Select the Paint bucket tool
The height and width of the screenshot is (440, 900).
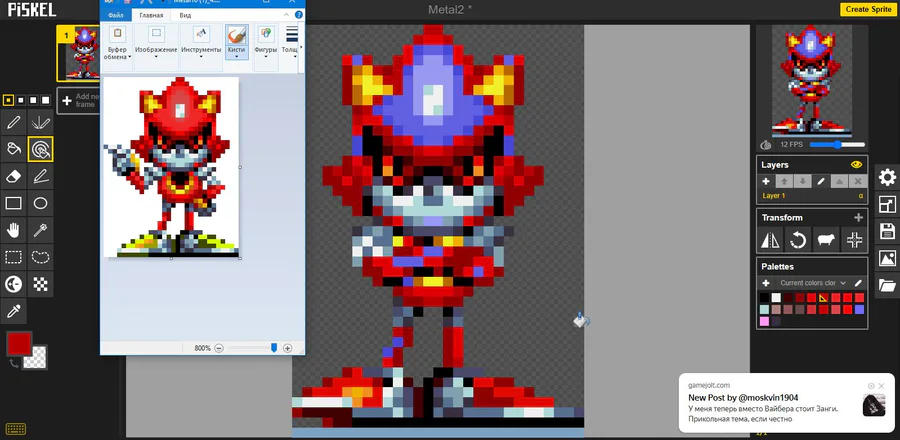point(14,149)
